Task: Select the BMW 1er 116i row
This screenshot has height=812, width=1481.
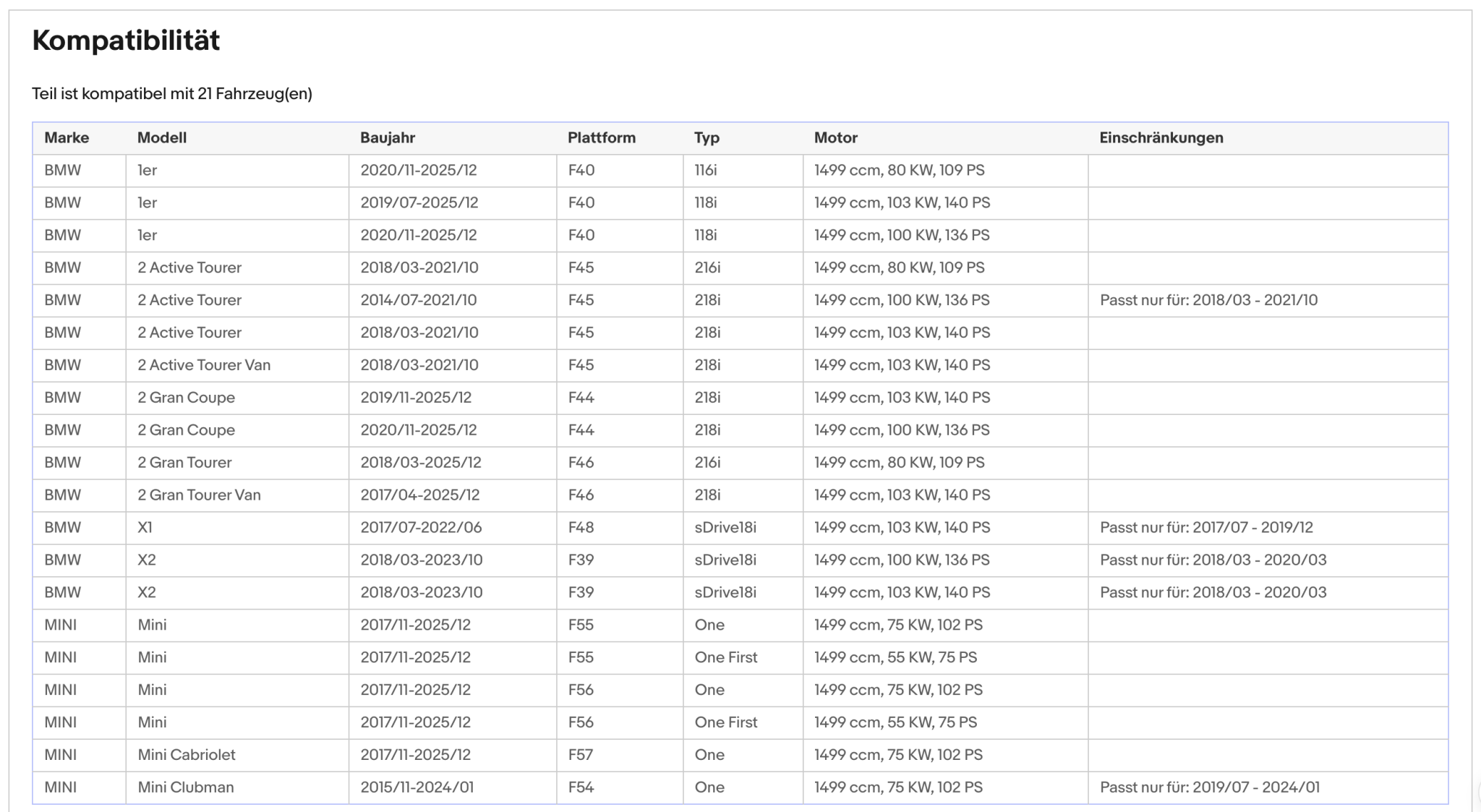Action: coord(740,171)
